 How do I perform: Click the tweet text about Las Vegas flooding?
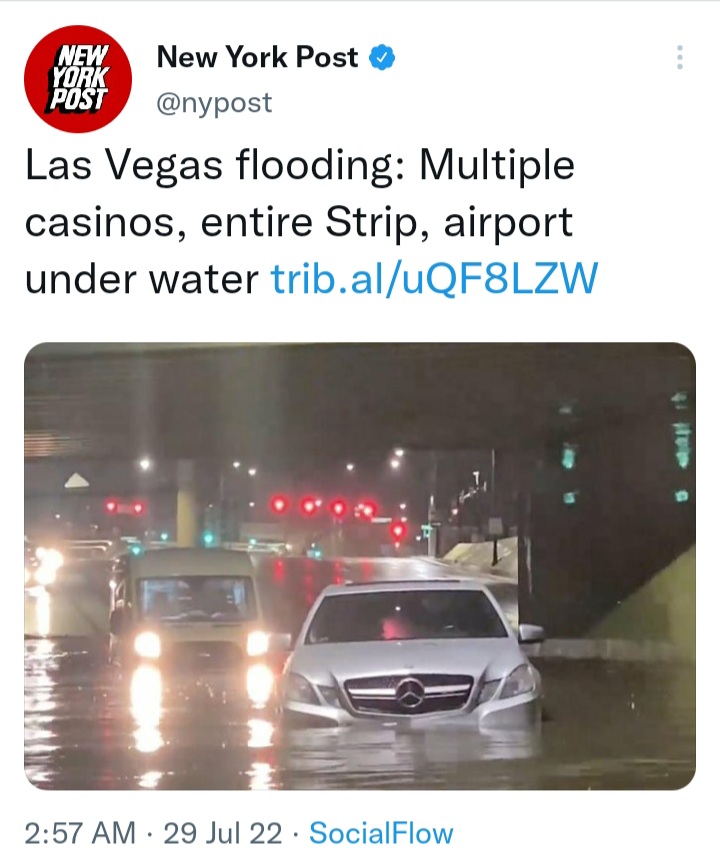[x=311, y=222]
